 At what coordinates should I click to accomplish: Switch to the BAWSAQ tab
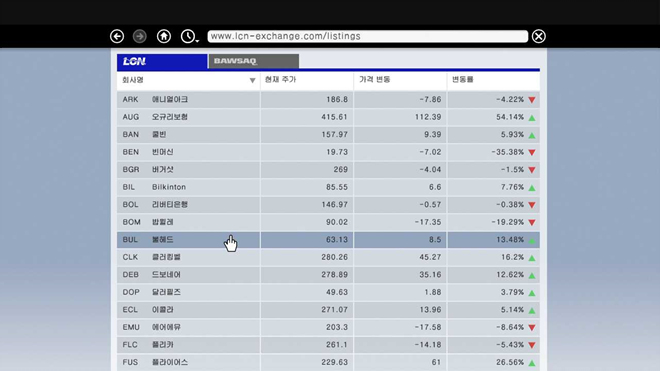pos(254,61)
